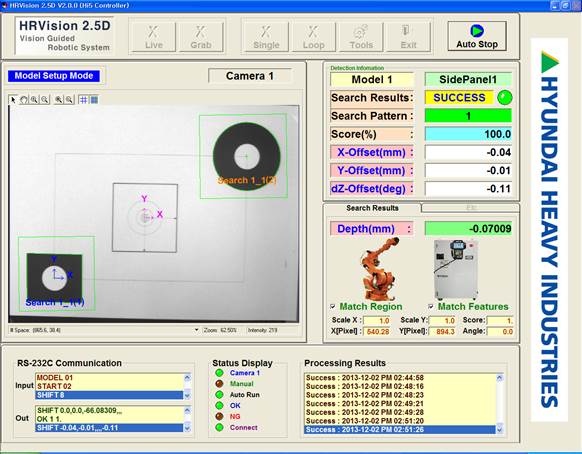Select the Success 02:51:20 result row

coord(400,421)
